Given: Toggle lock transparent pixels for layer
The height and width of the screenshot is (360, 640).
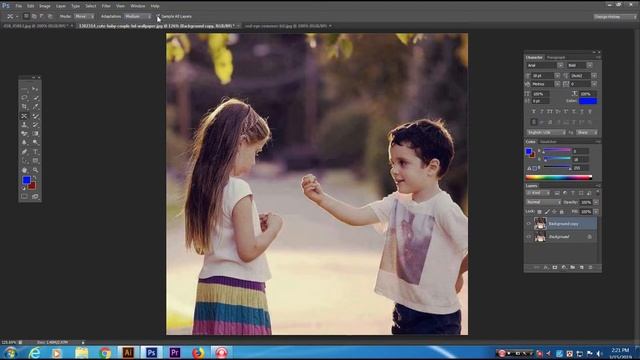Looking at the screenshot, I should 539,212.
